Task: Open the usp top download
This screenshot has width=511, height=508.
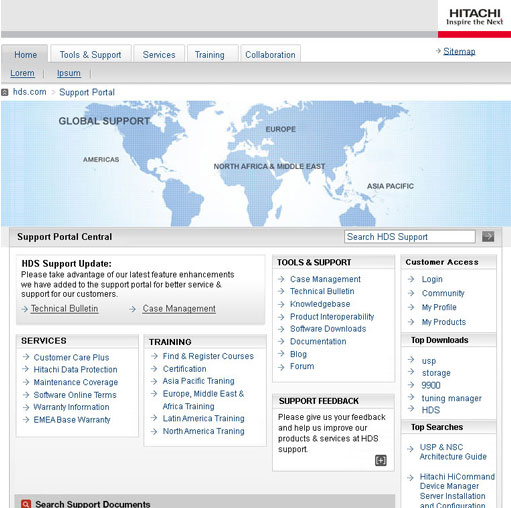Action: click(429, 361)
